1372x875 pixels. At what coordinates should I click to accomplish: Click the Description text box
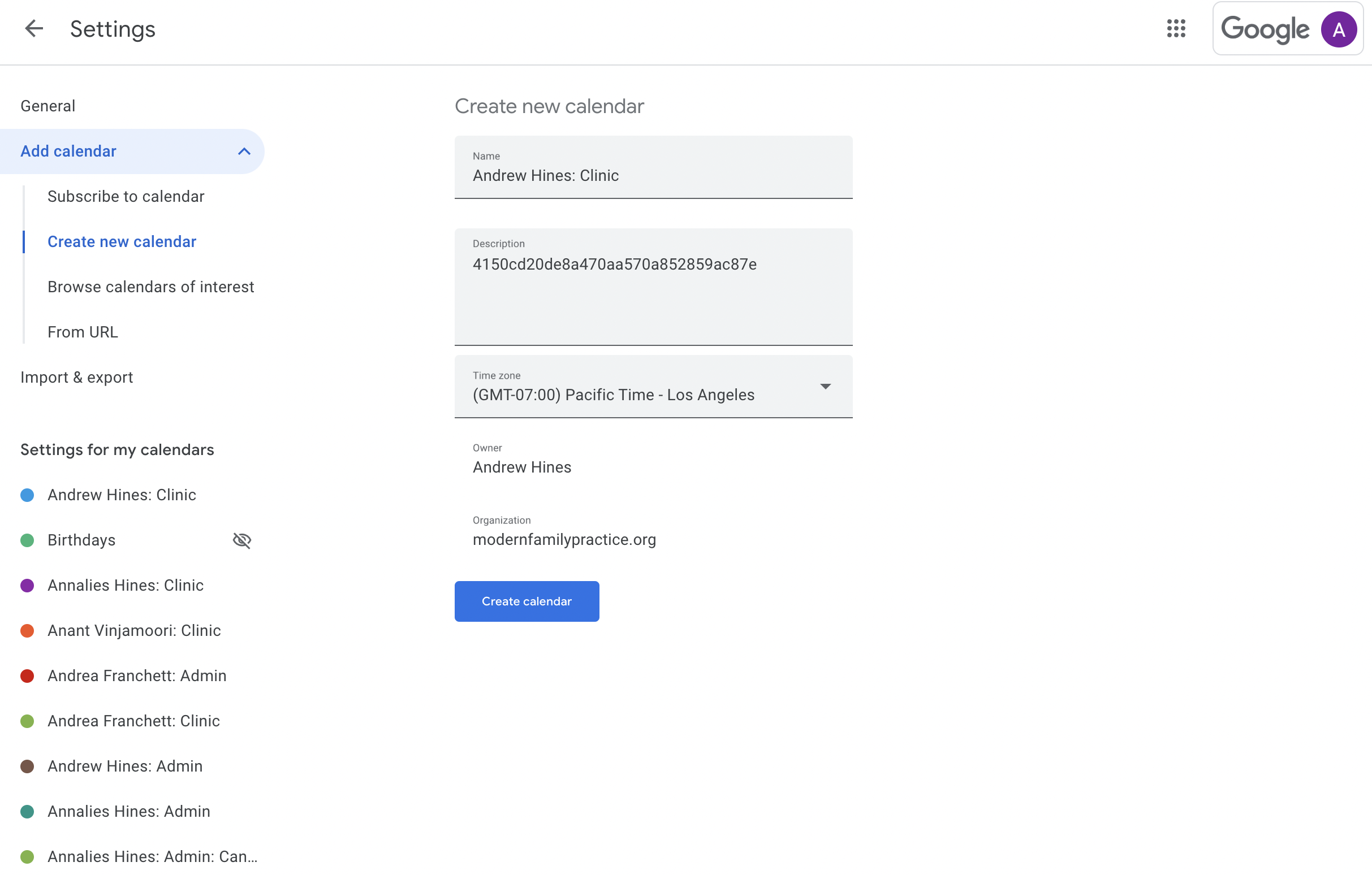click(x=653, y=288)
